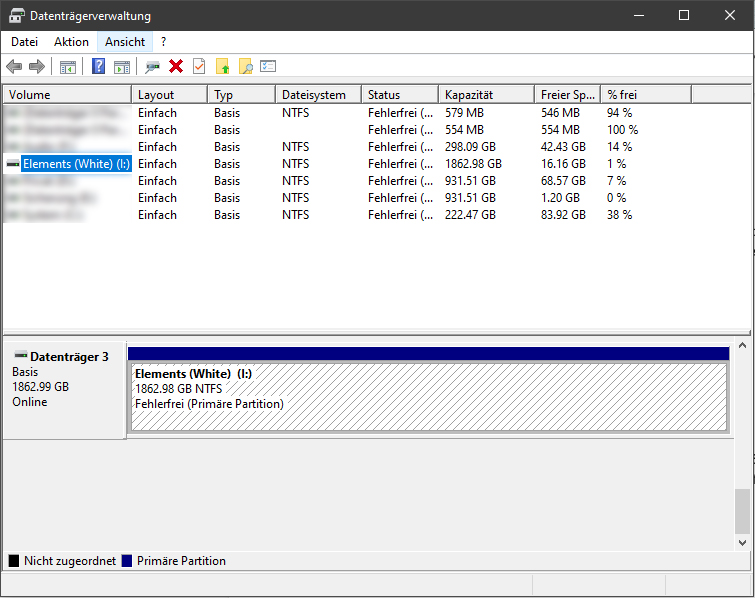Click the 42.43 GB free space cell
Screen dimensions: 755x598
tap(563, 147)
